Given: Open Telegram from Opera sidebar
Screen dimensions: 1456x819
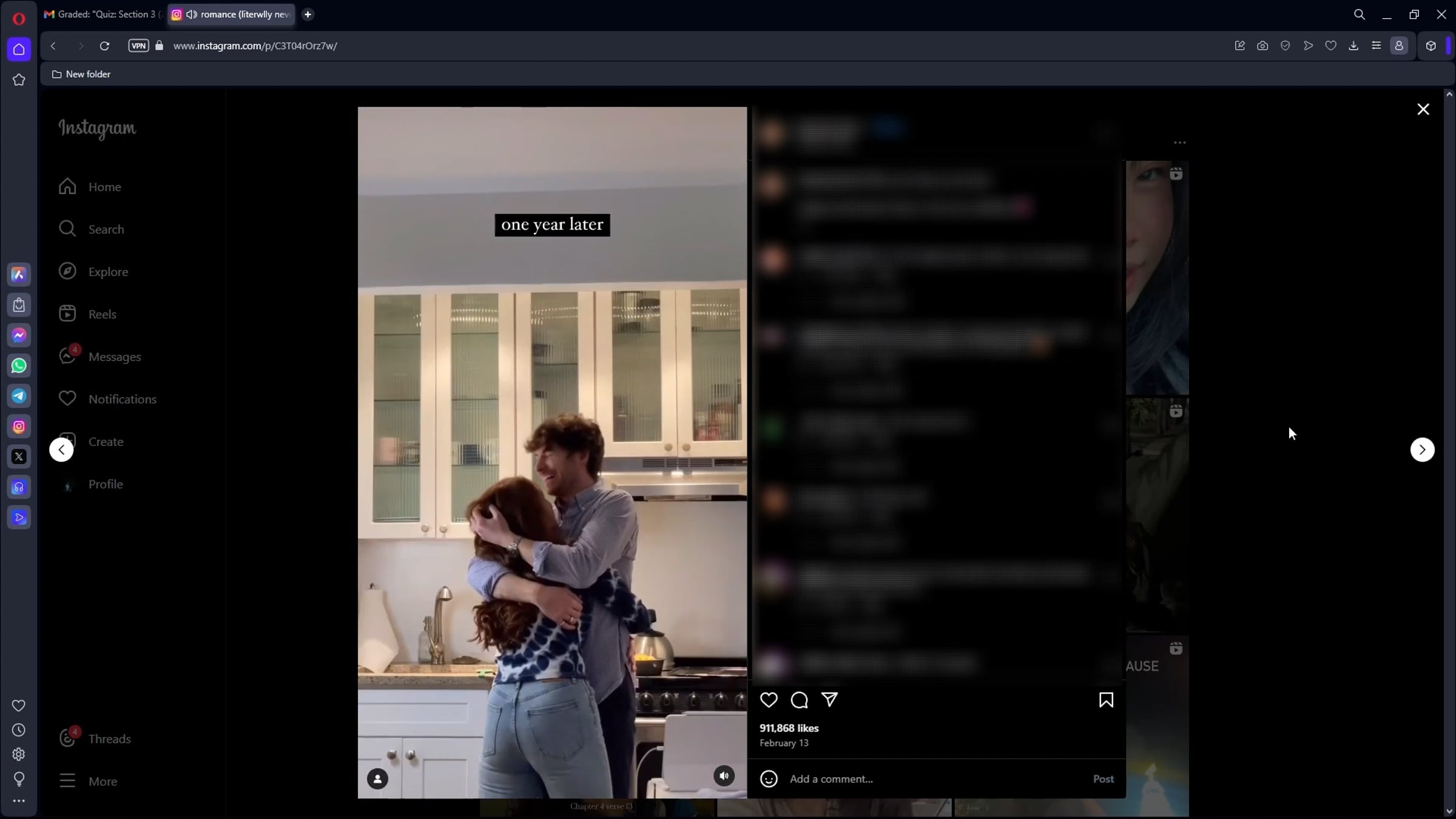Looking at the screenshot, I should pos(19,396).
